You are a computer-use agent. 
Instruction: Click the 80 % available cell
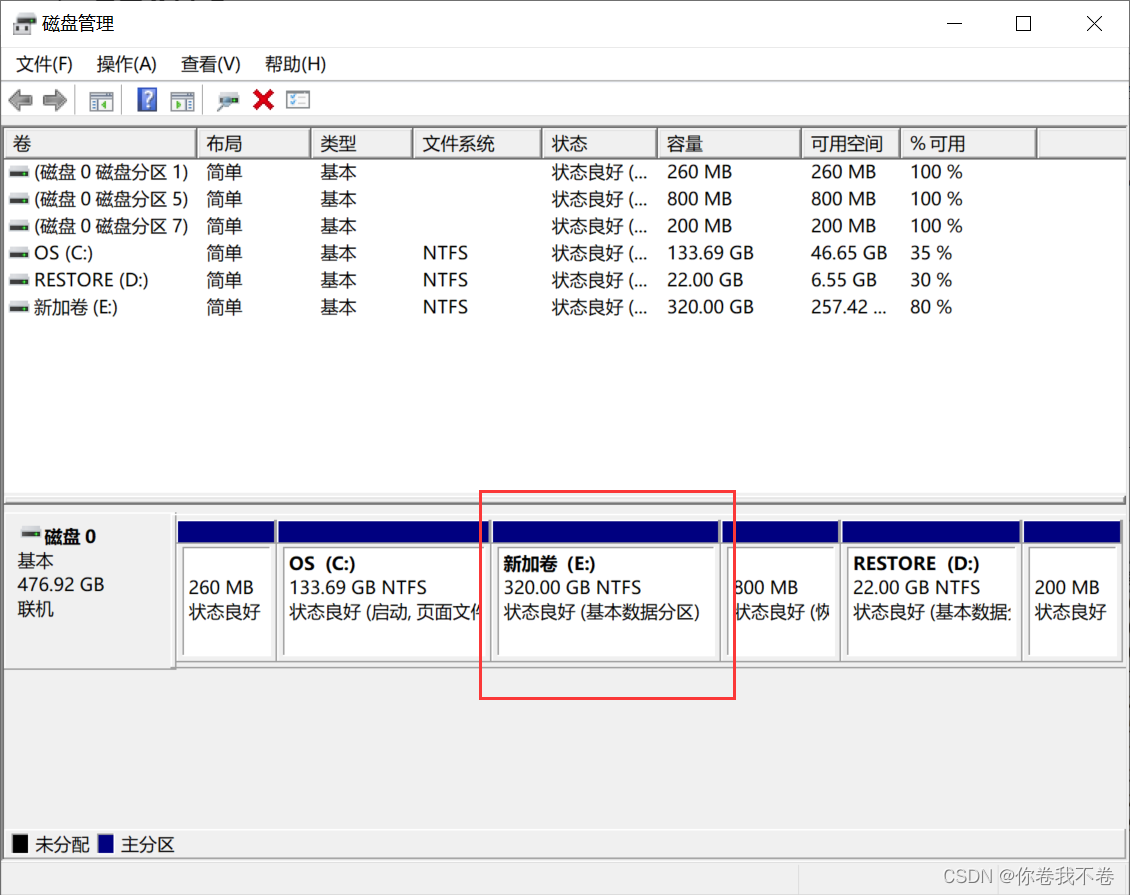coord(930,307)
